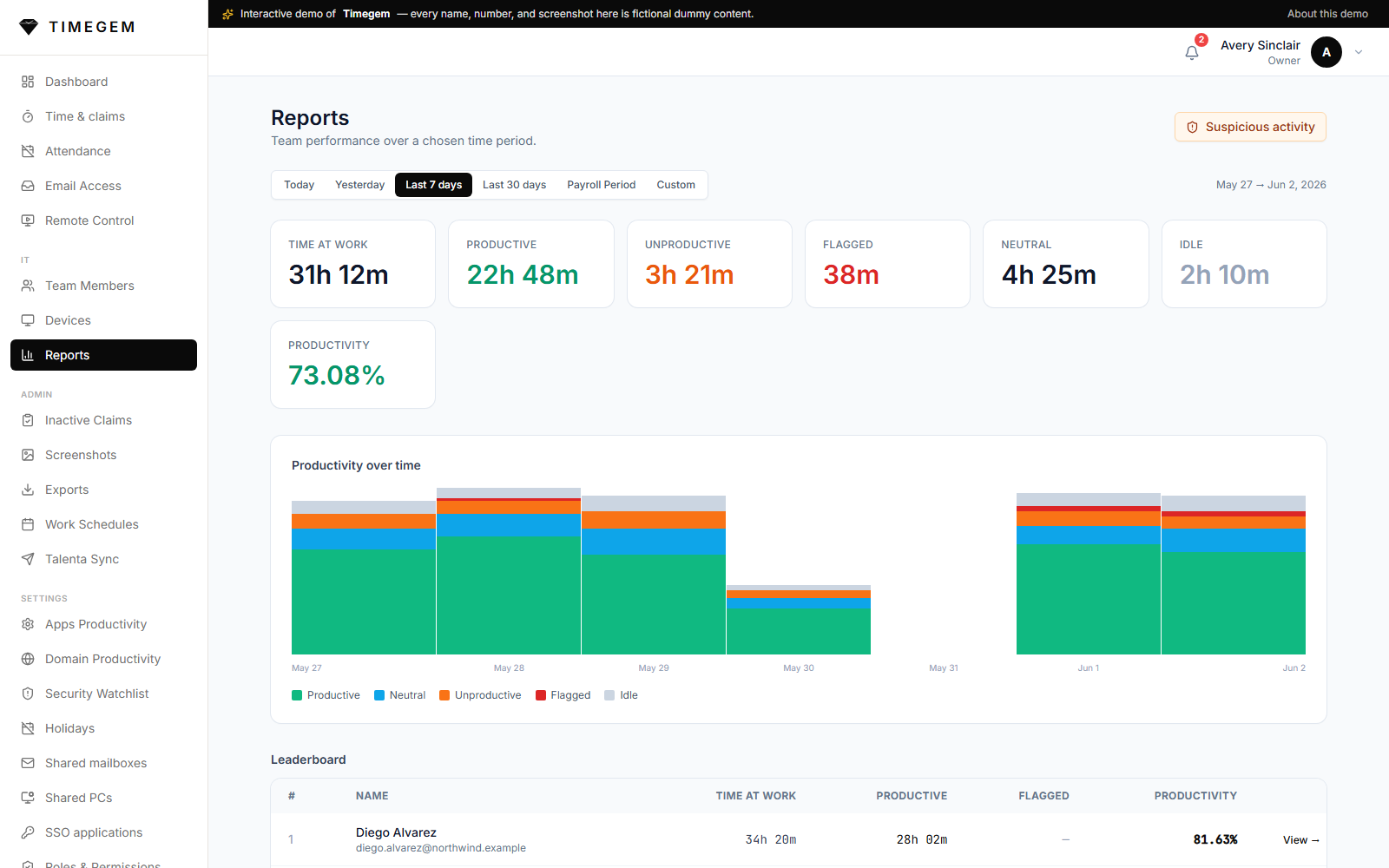Click the Shared PCs monitor icon
Screen dimensions: 1389x868
[28, 798]
